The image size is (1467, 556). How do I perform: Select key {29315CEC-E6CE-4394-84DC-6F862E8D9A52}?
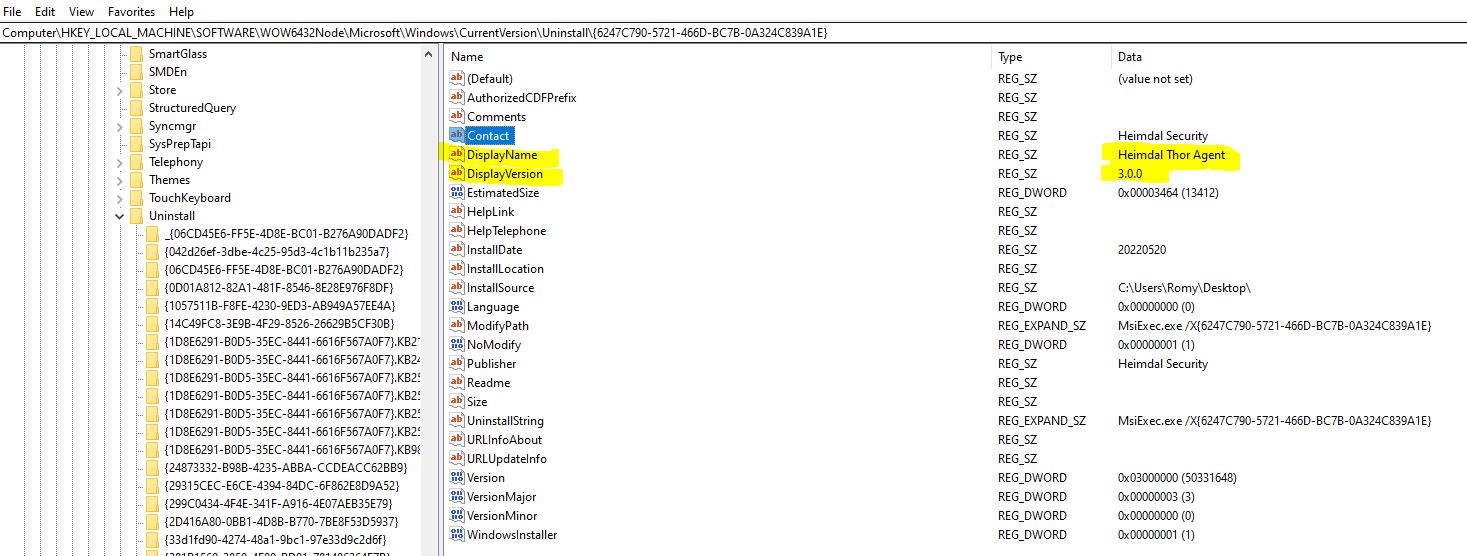coord(281,486)
